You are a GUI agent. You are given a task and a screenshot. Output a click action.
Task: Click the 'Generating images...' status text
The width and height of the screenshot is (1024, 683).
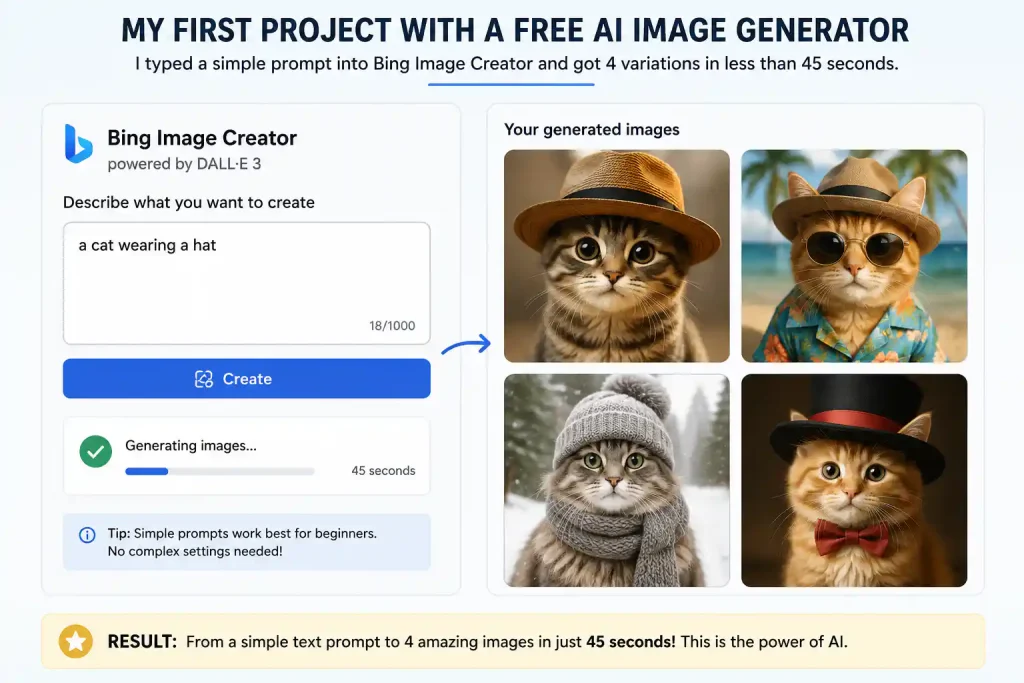point(191,445)
